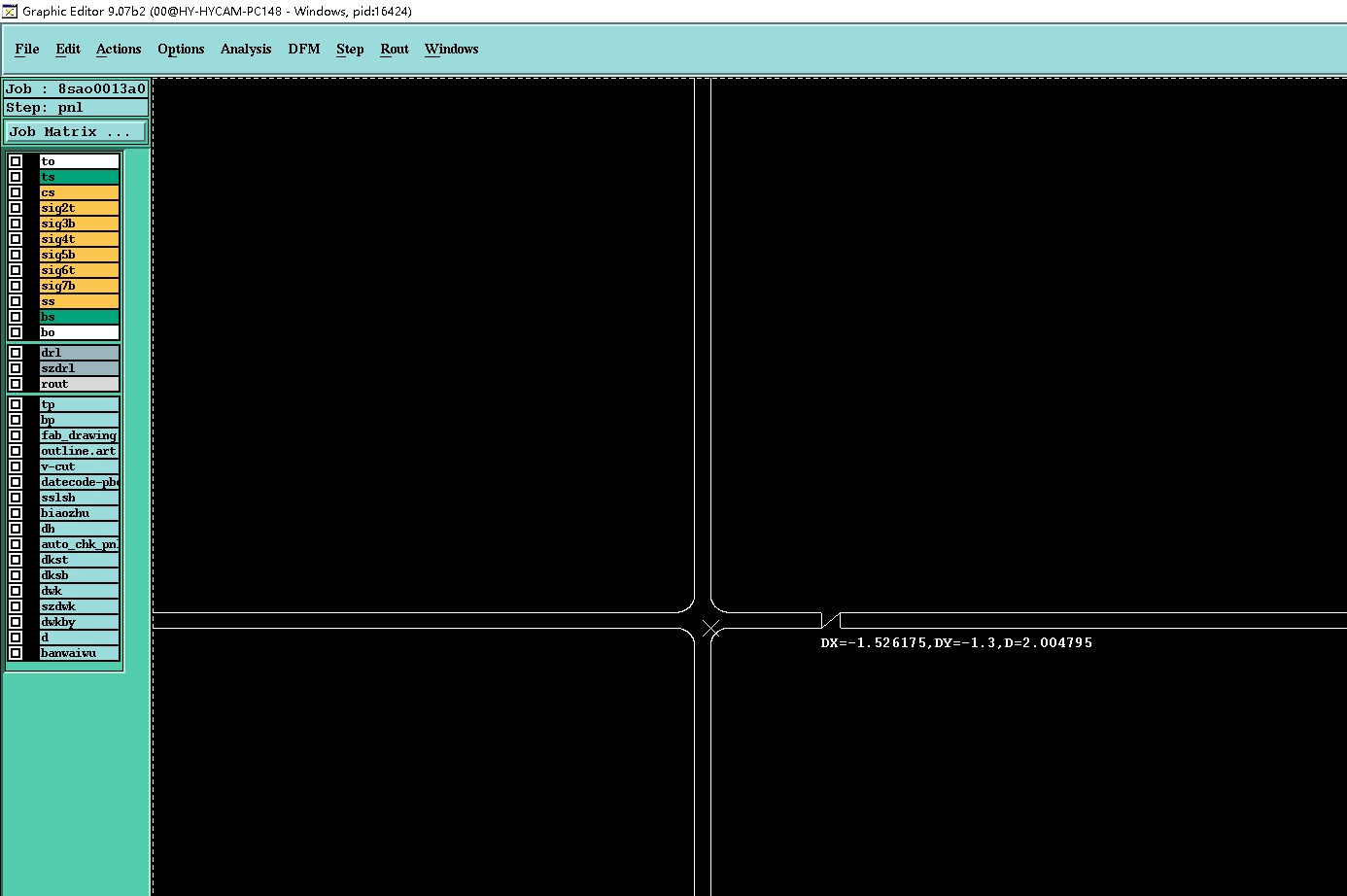The height and width of the screenshot is (896, 1347).
Task: Enable display of the sig2t layer checkbox
Action: [x=16, y=208]
